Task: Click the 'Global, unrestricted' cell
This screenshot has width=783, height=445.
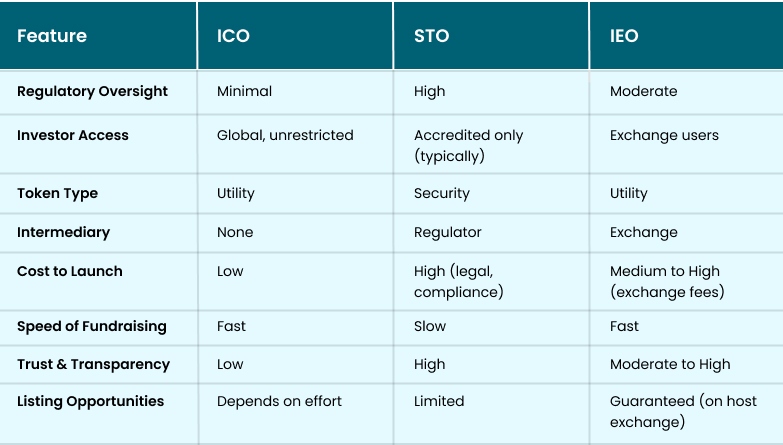Action: 285,135
